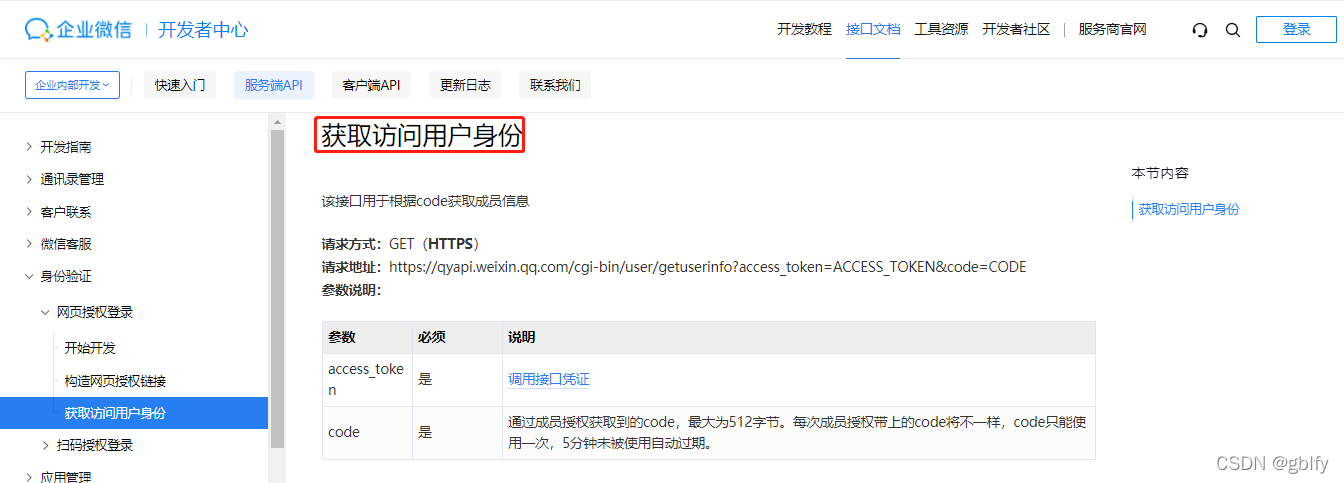Click the access_token parameter cell
This screenshot has width=1344, height=483.
(366, 379)
